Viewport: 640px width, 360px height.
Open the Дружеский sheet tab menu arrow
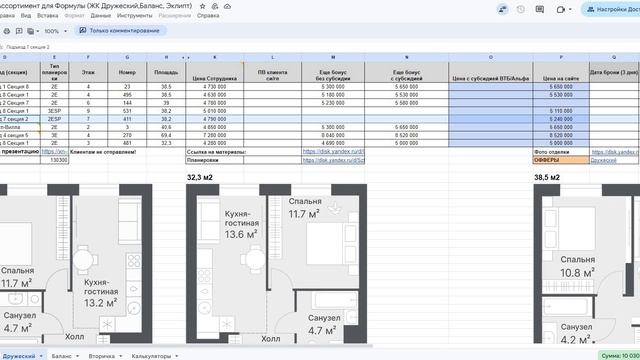click(41, 356)
